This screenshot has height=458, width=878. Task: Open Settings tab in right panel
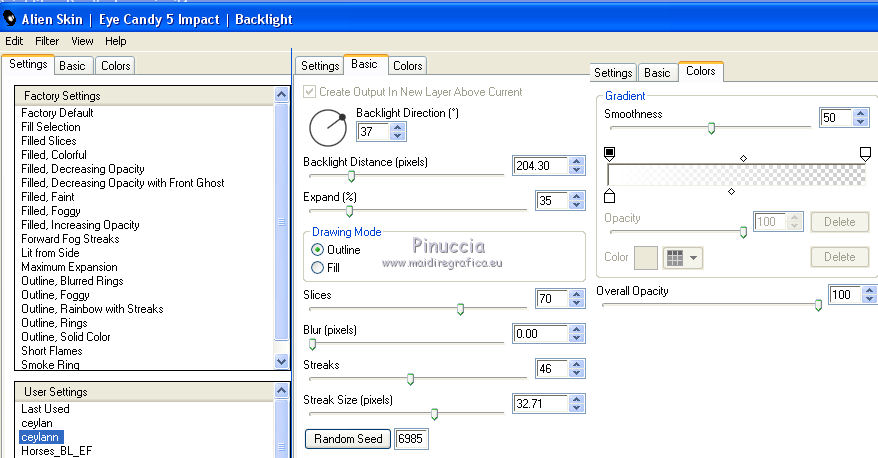tap(613, 73)
